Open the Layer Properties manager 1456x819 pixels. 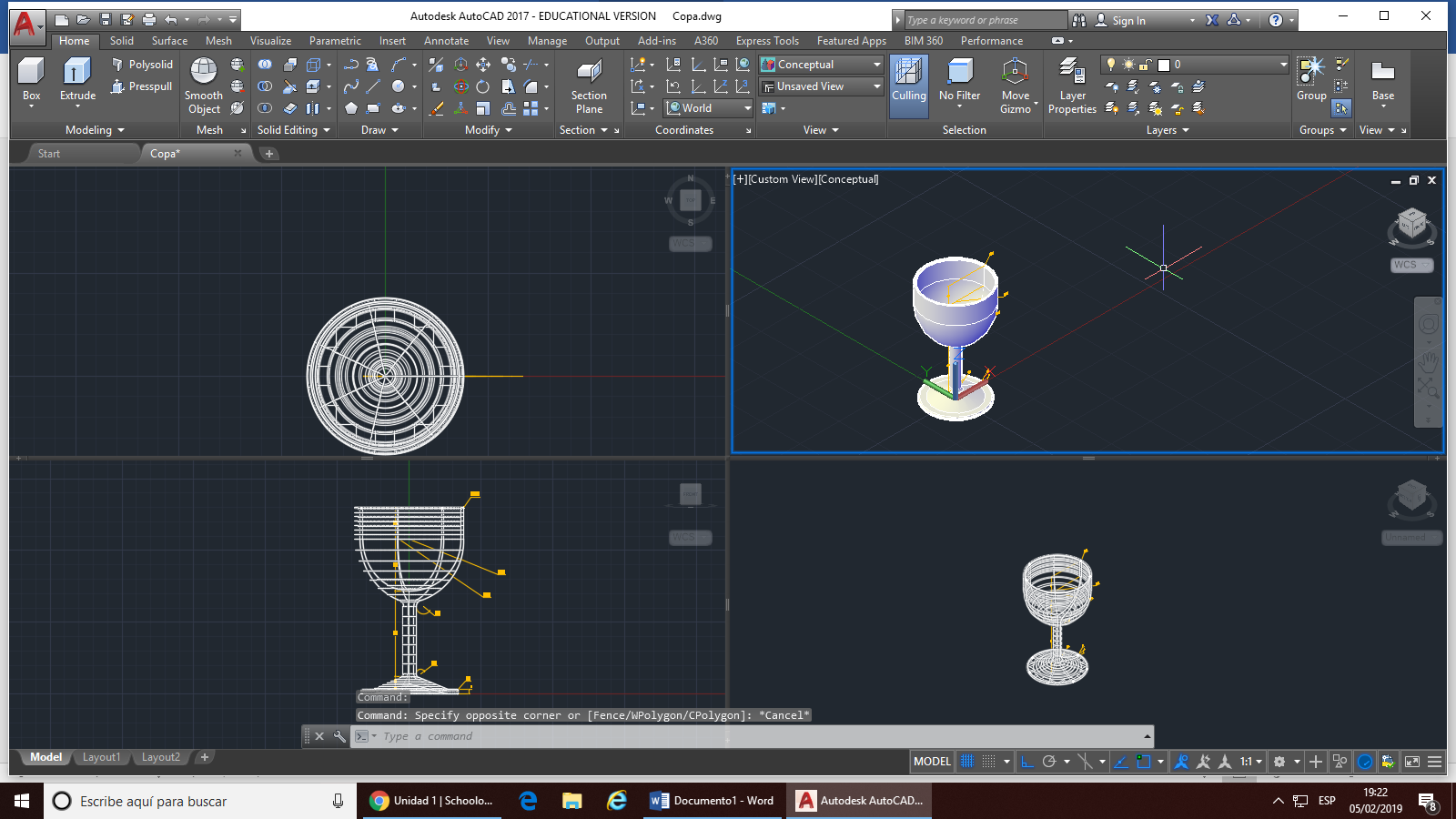(x=1072, y=86)
